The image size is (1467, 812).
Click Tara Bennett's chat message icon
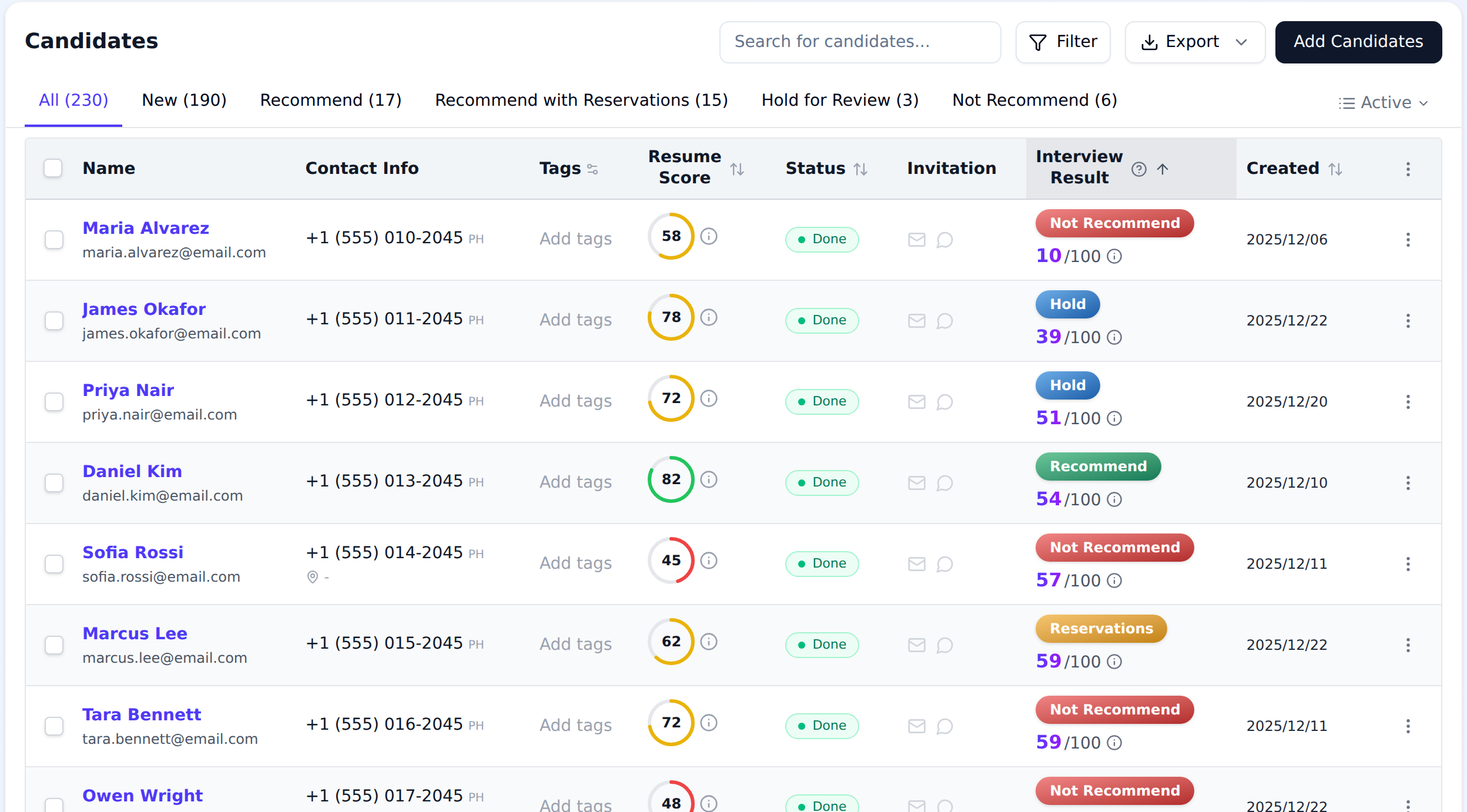944,726
